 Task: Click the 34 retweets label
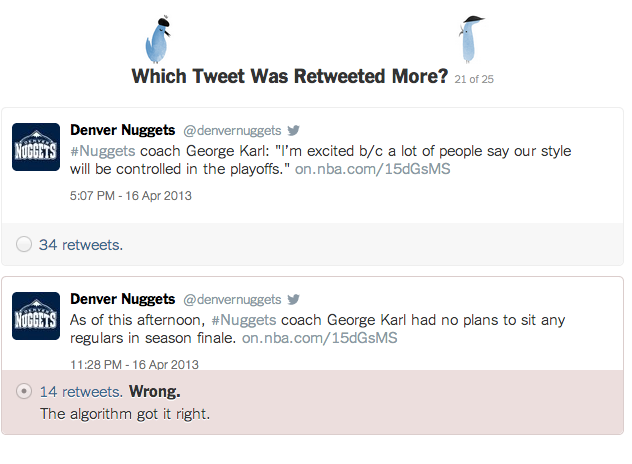point(81,245)
